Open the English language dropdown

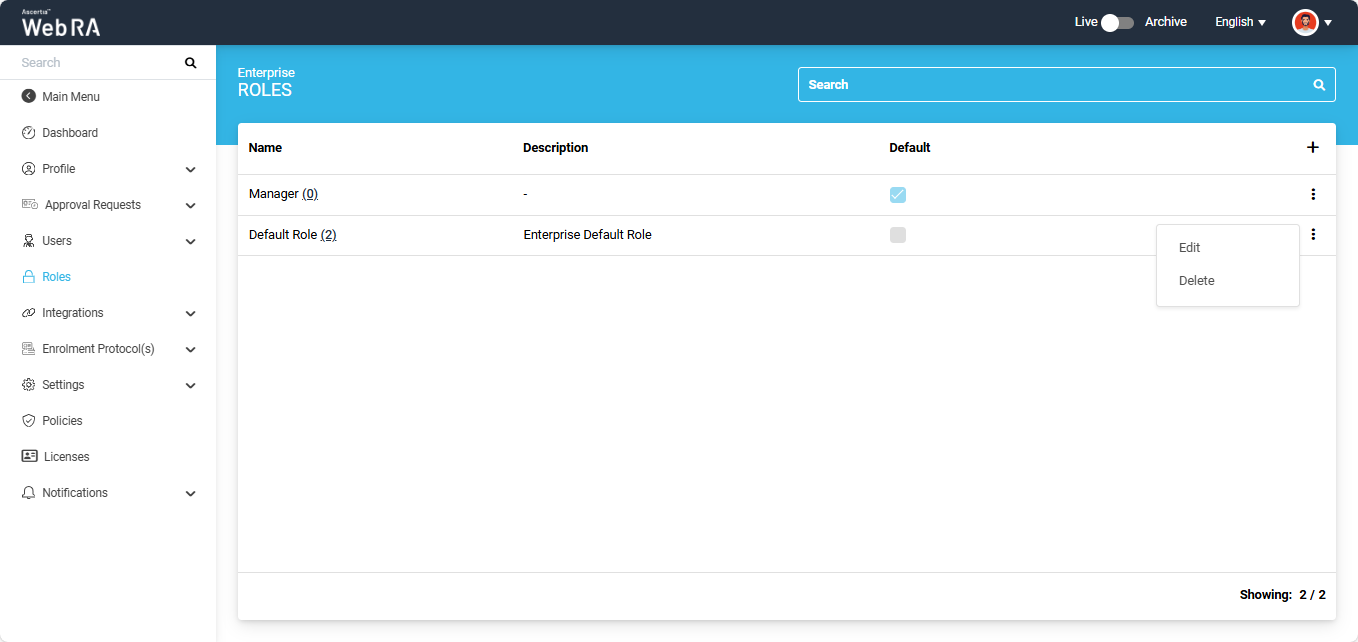click(1240, 22)
